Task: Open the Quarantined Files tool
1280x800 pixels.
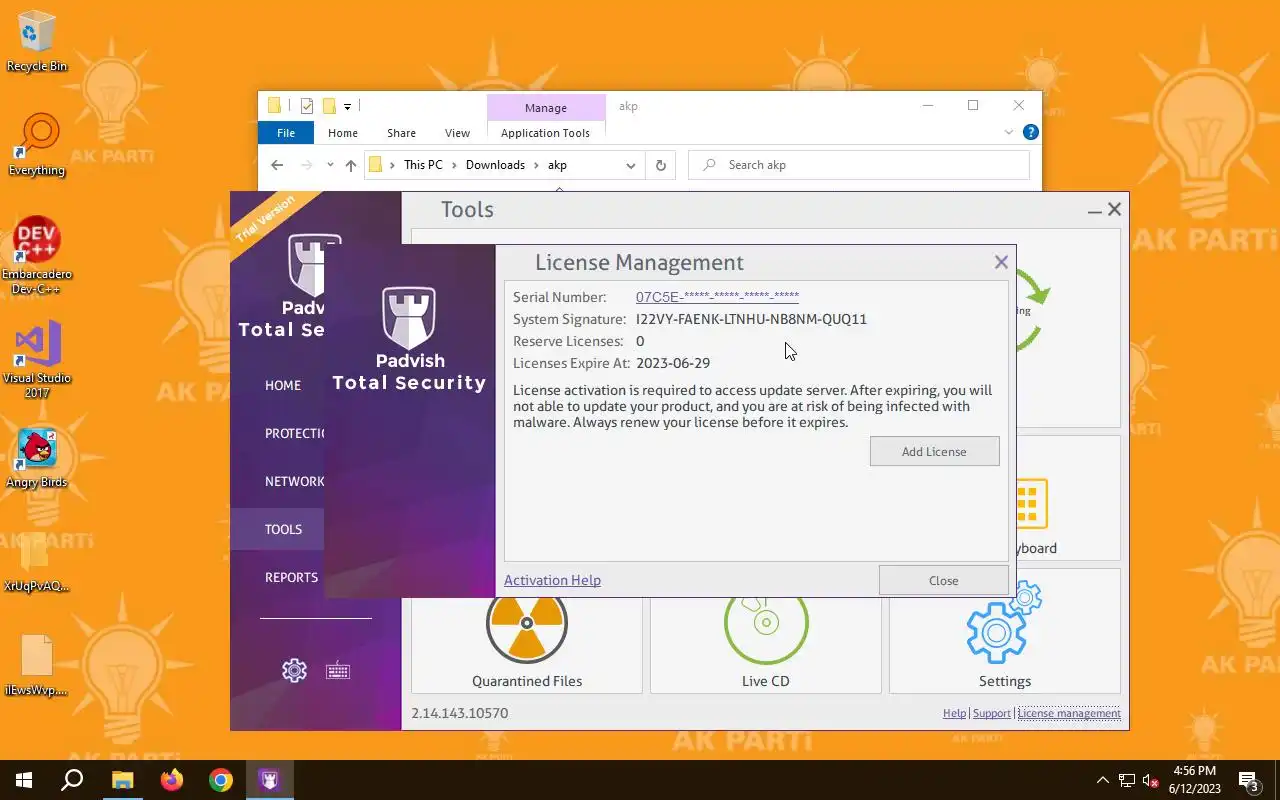Action: [527, 645]
